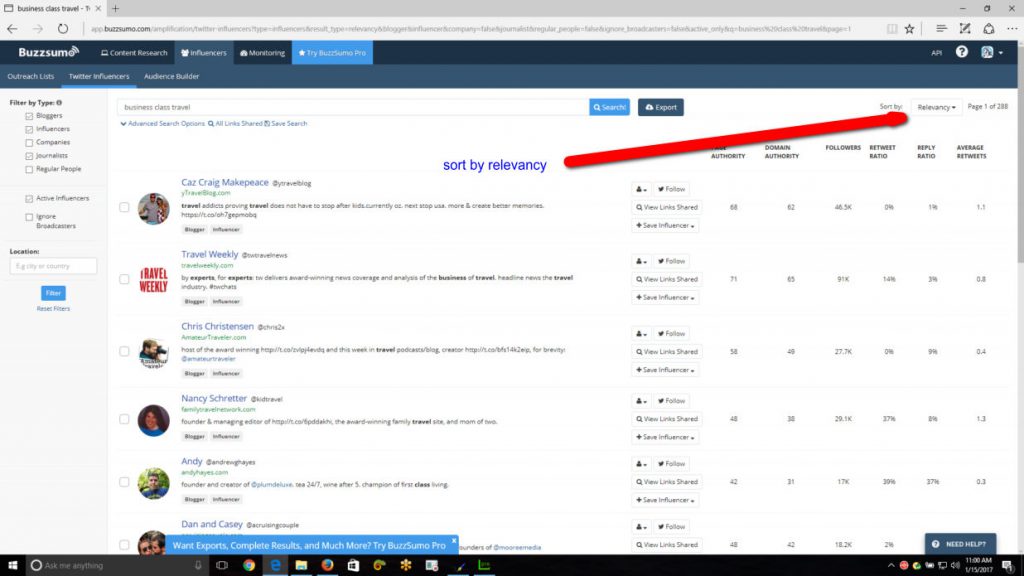The width and height of the screenshot is (1024, 576).
Task: Bookmark page with star icon
Action: coord(909,29)
